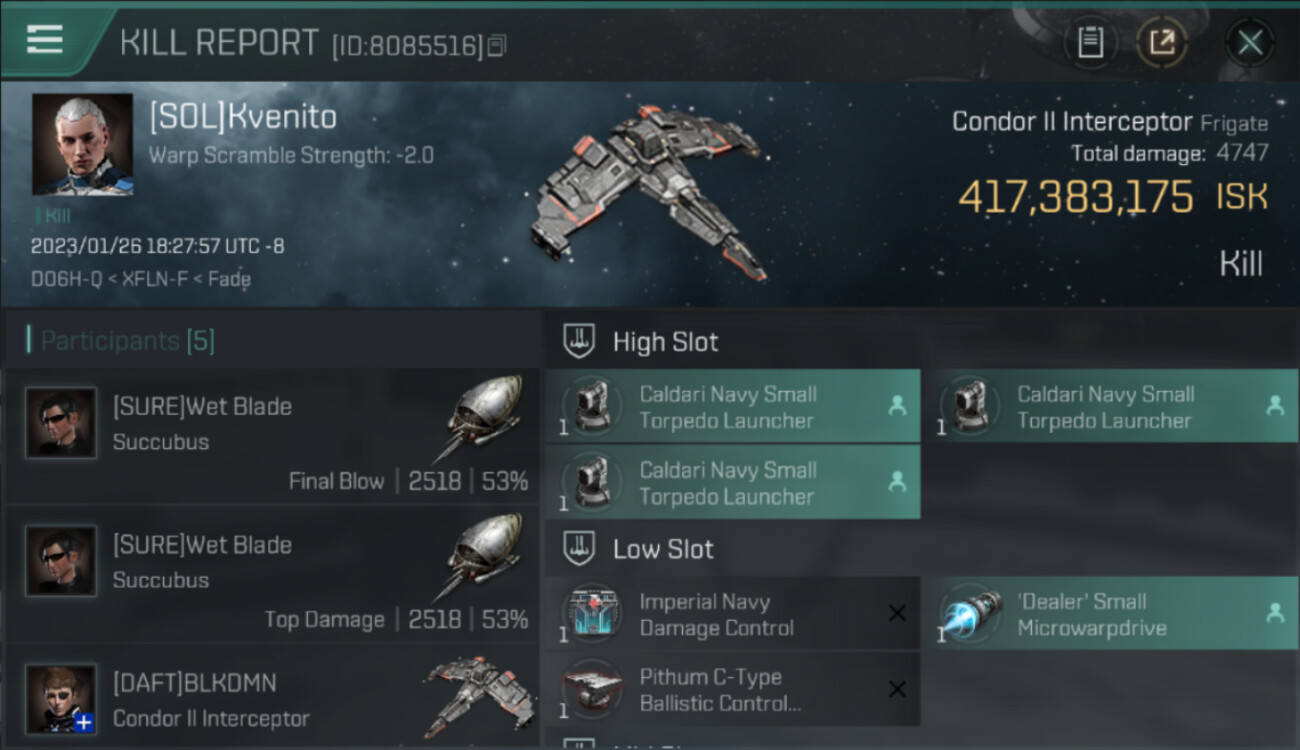1300x750 pixels.
Task: Open Imperial Navy Damage Control item
Action: 732,614
